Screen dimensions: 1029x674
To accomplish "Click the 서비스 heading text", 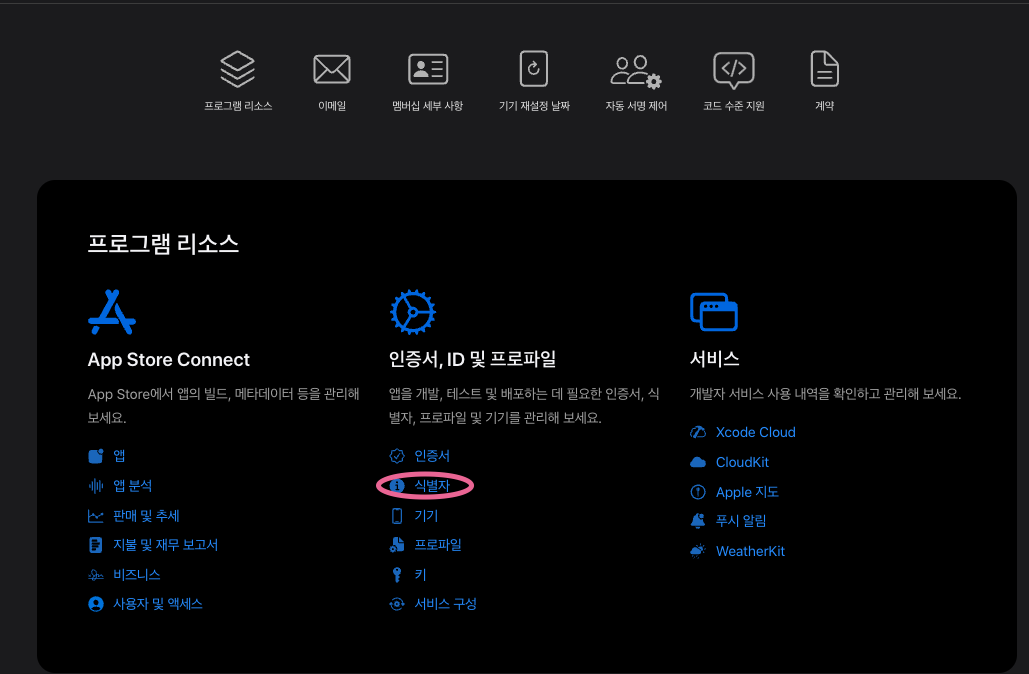I will point(715,359).
